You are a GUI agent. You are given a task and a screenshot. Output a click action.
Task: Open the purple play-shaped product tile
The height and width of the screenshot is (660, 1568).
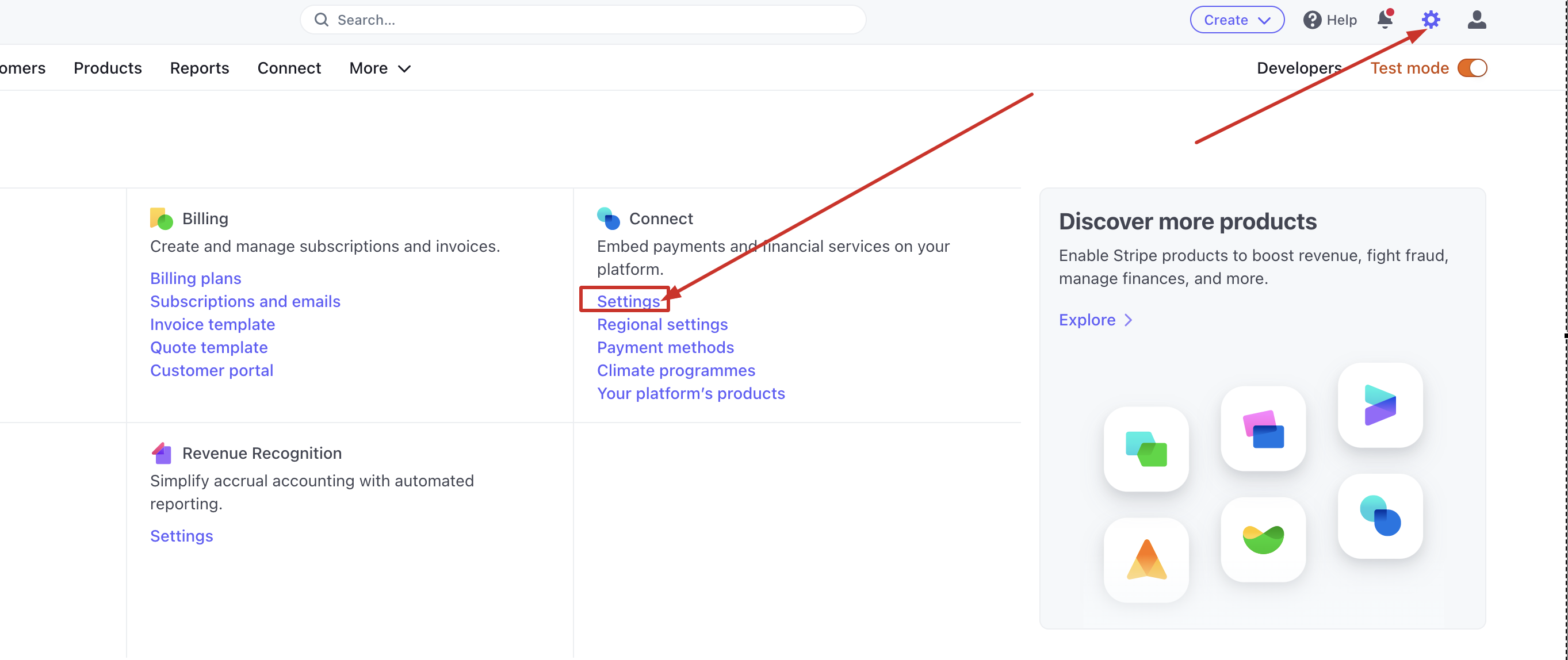click(x=1380, y=405)
